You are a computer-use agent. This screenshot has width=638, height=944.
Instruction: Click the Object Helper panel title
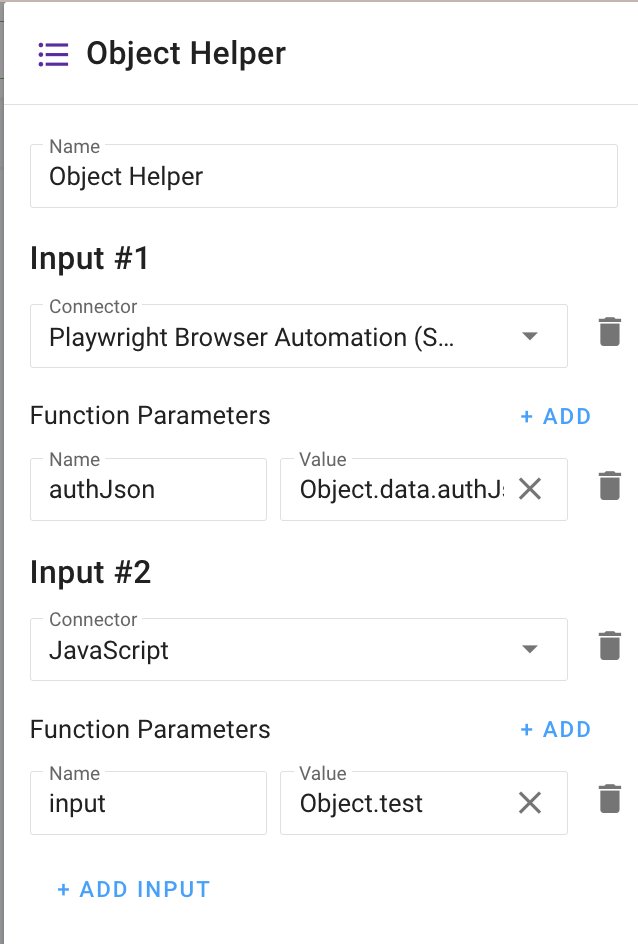coord(186,54)
